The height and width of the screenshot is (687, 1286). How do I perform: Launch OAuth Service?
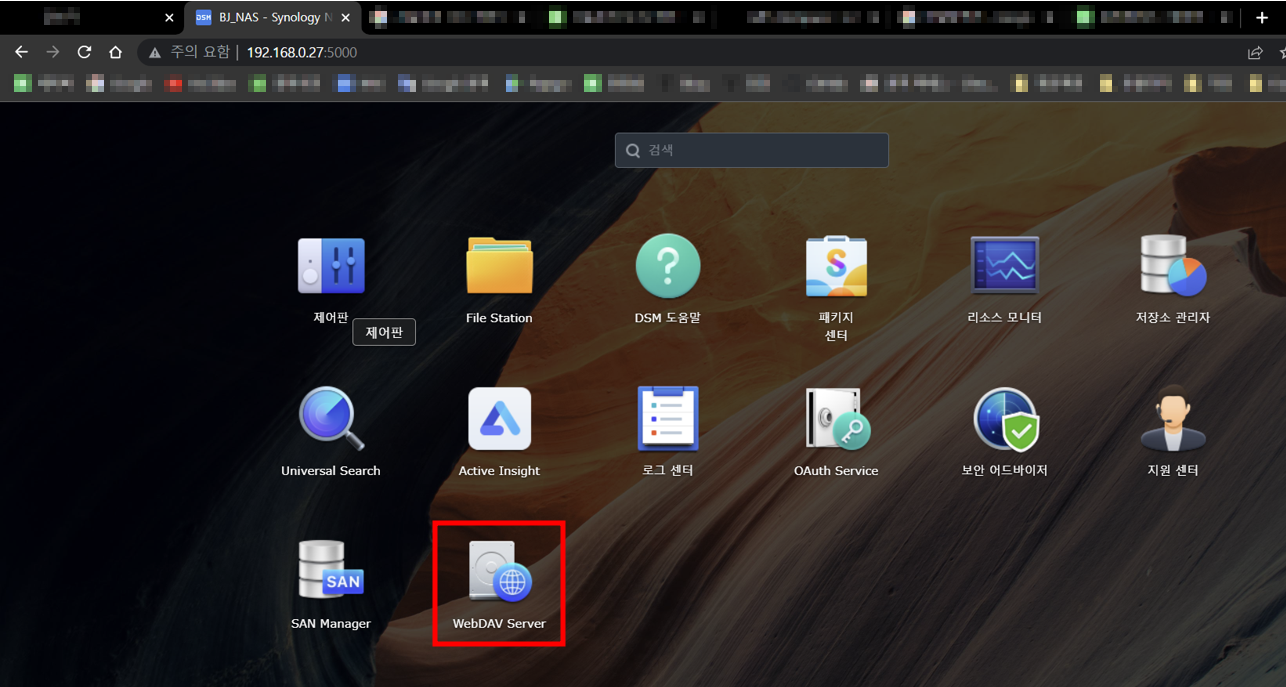click(838, 419)
